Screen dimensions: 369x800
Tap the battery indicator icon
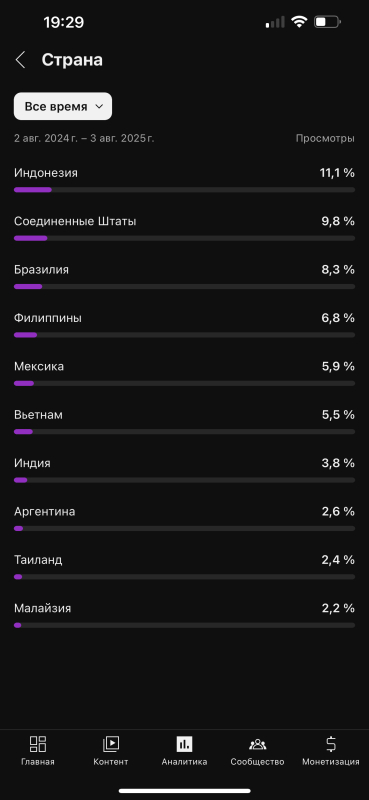[x=327, y=22]
